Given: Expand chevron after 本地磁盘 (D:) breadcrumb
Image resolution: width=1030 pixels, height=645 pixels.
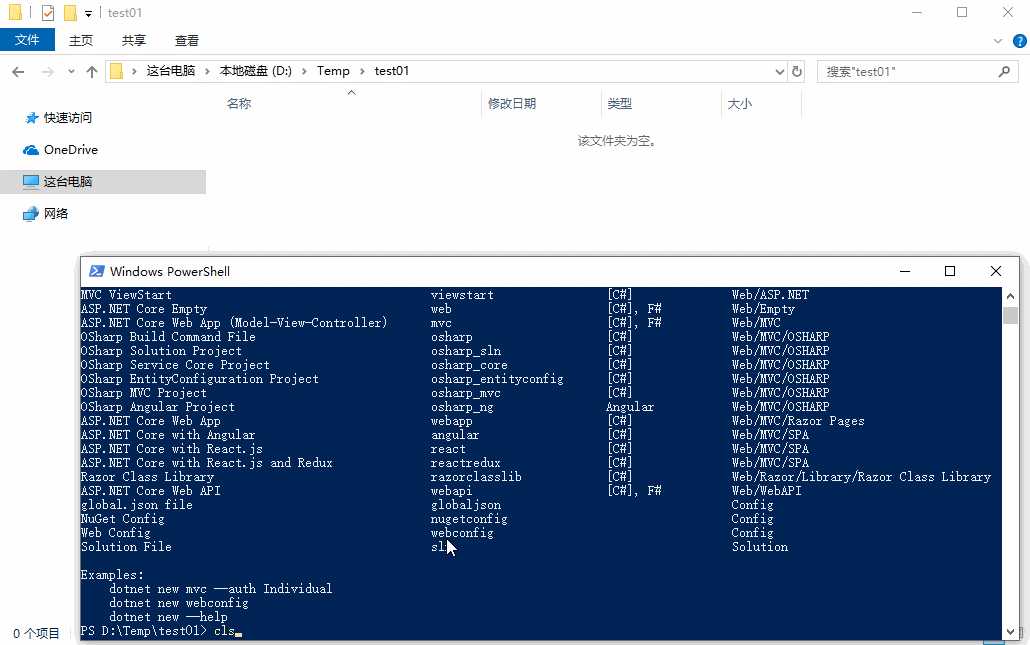Looking at the screenshot, I should coord(304,71).
